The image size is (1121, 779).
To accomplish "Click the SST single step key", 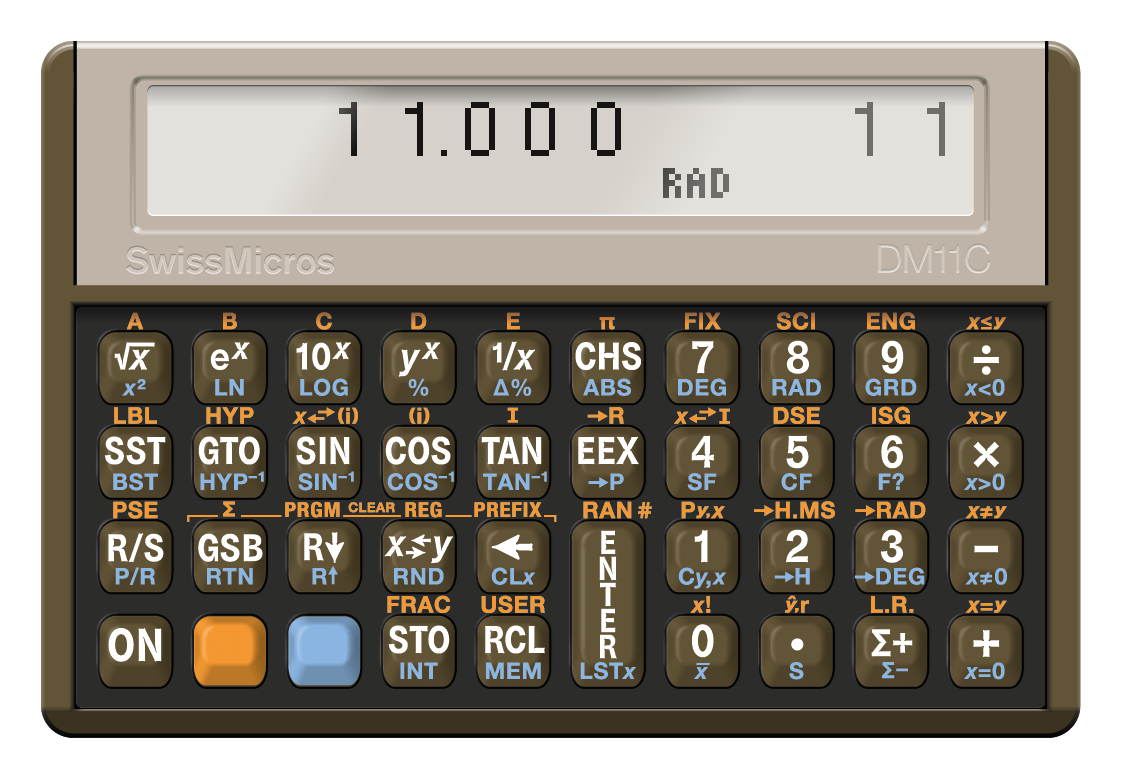I will tap(135, 462).
